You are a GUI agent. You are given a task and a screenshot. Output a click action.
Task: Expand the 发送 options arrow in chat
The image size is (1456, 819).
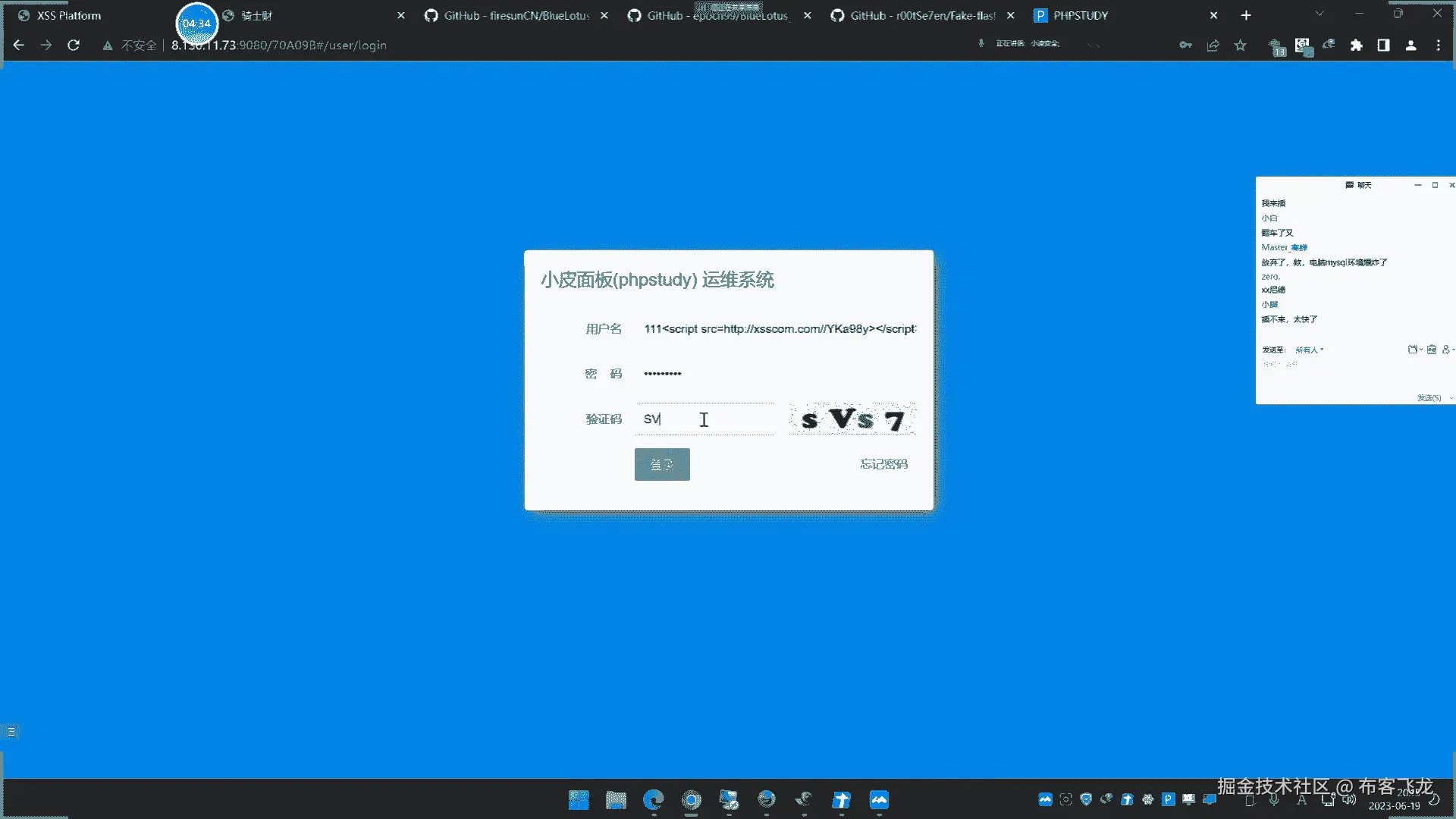(1451, 398)
